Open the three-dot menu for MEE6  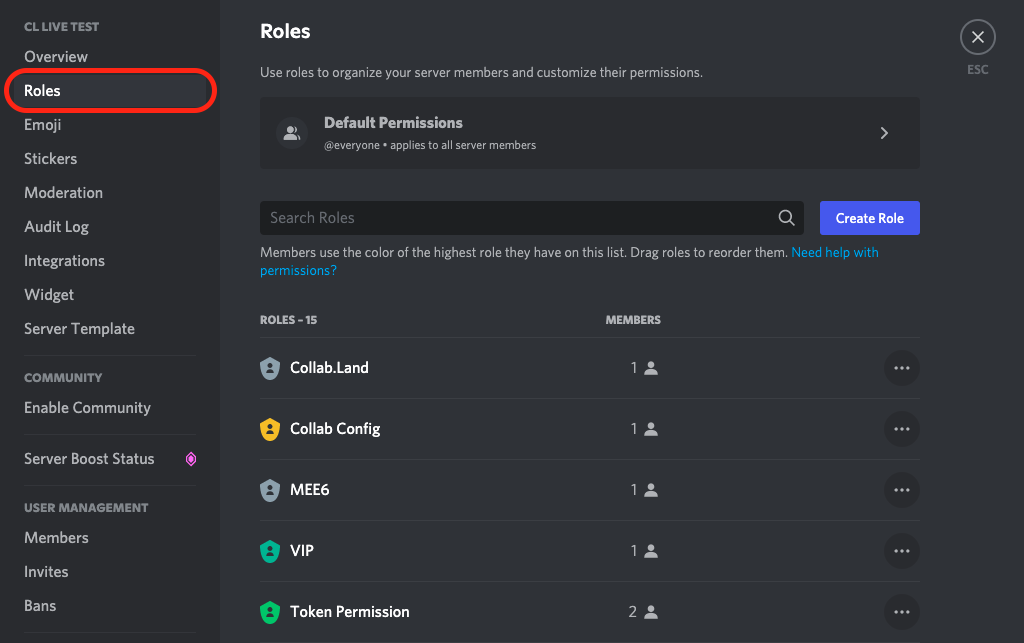(x=901, y=489)
